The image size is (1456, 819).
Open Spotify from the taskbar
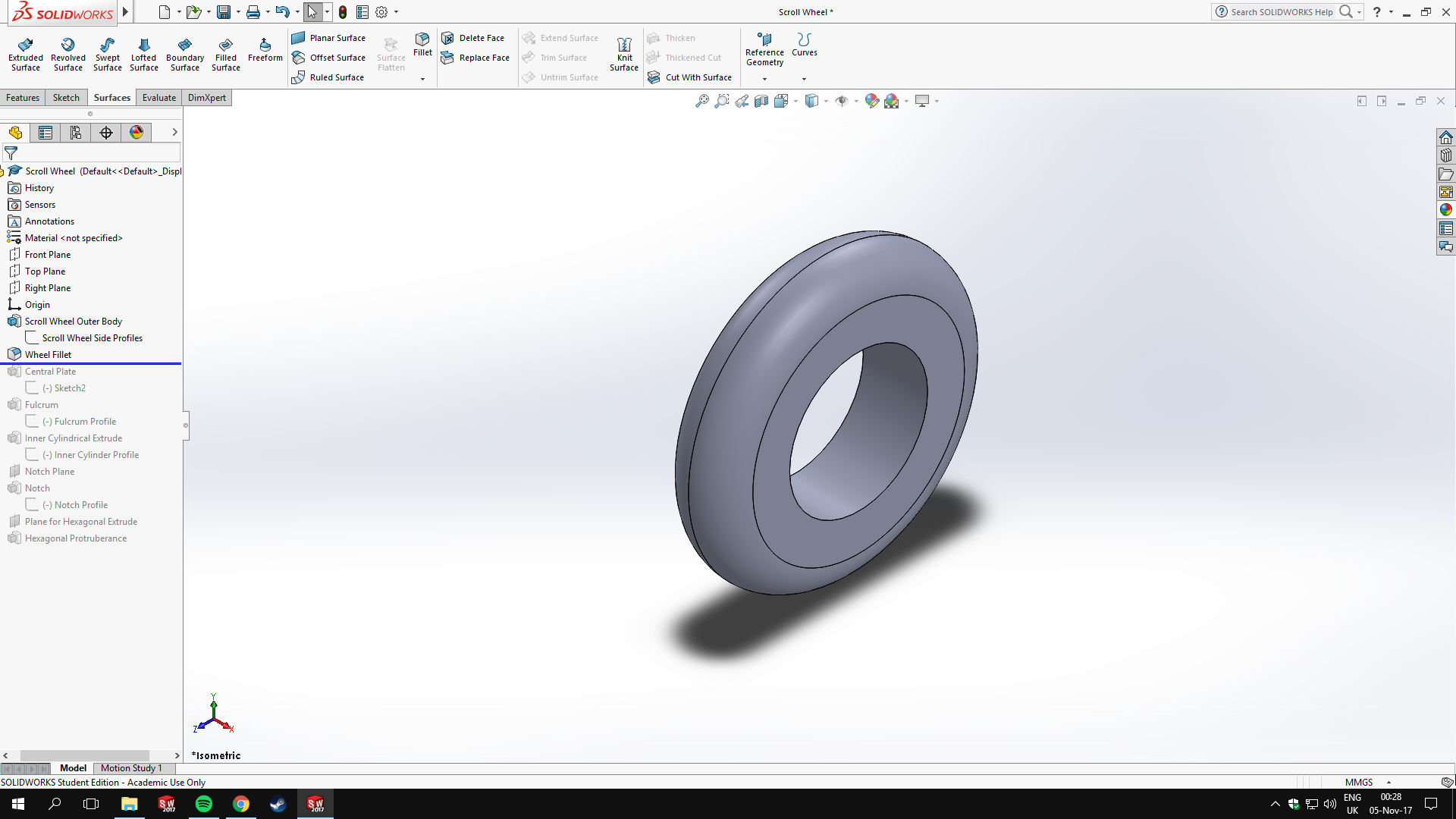204,804
